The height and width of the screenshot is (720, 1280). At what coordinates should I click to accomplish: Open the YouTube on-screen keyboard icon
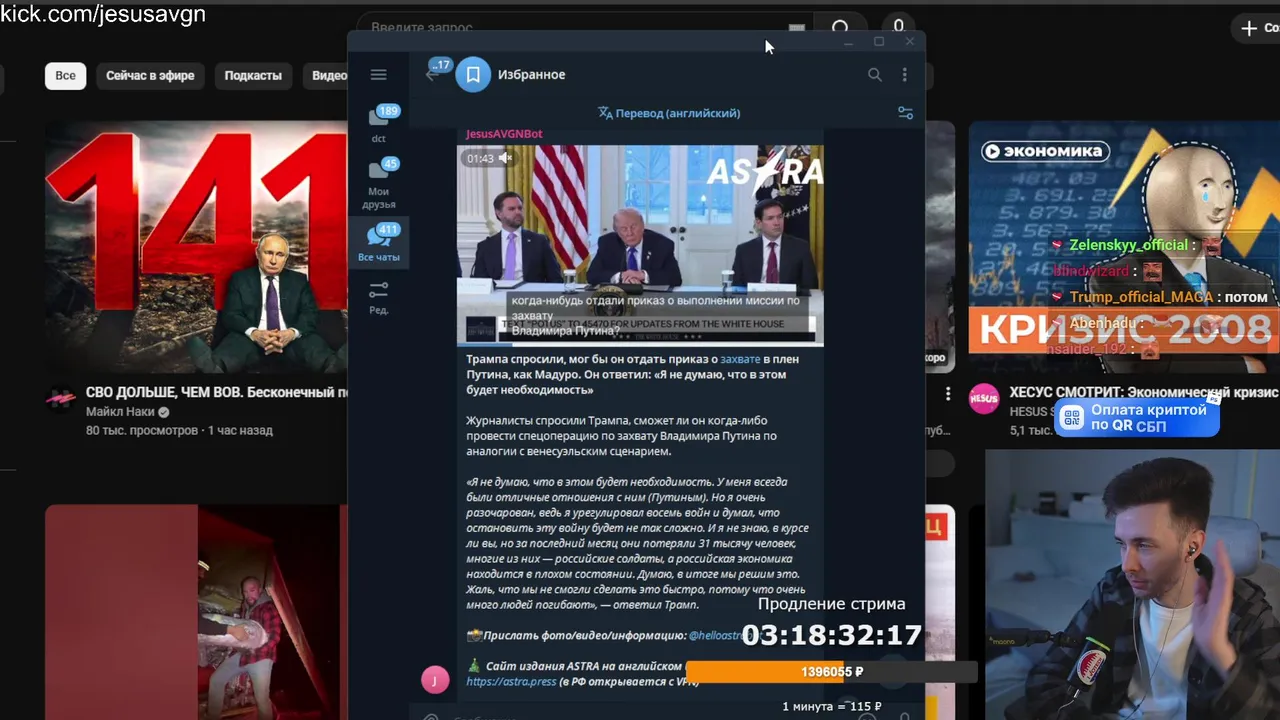tap(797, 28)
